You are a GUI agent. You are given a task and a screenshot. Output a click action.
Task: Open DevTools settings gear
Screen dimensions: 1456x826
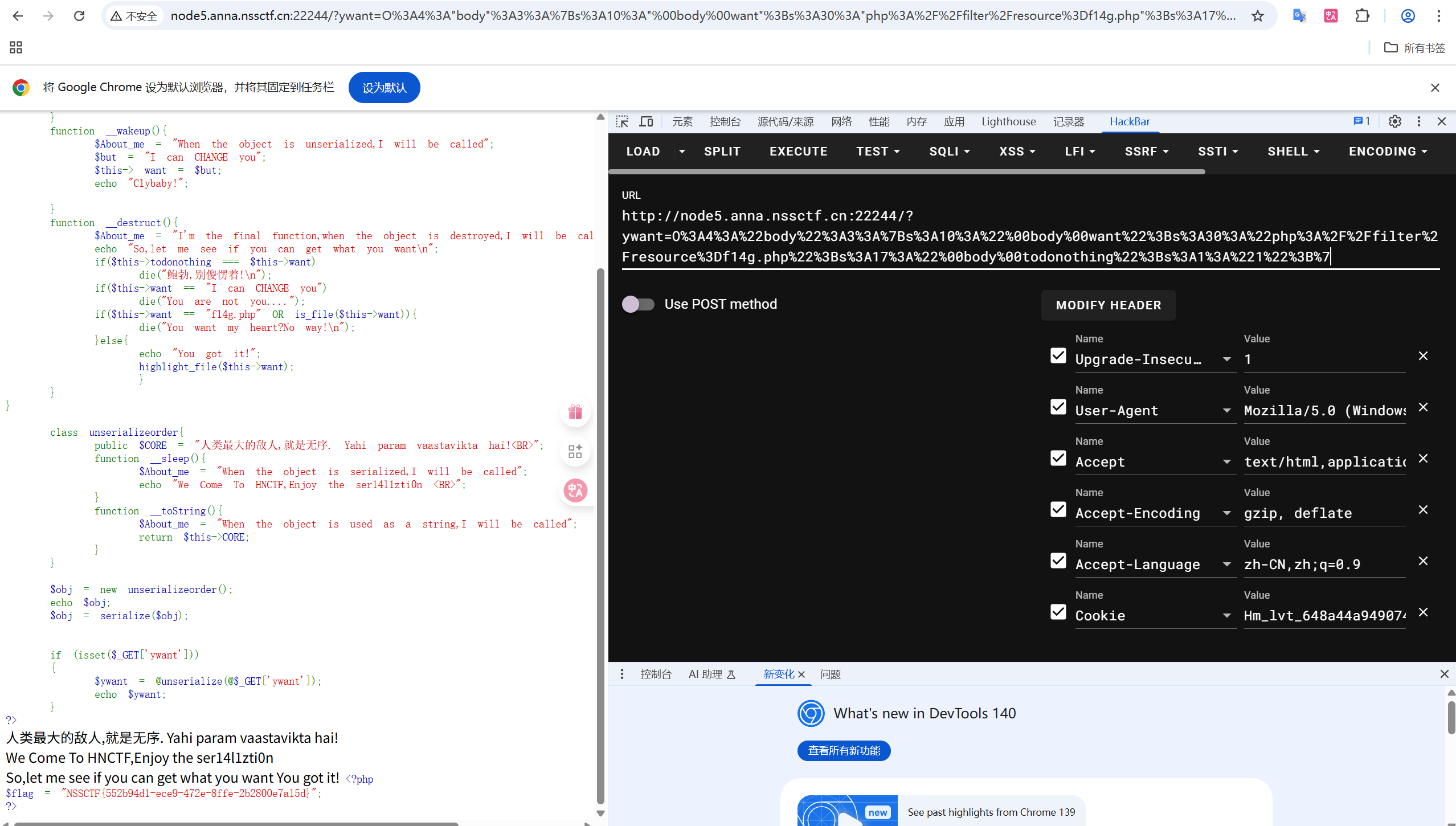1394,121
